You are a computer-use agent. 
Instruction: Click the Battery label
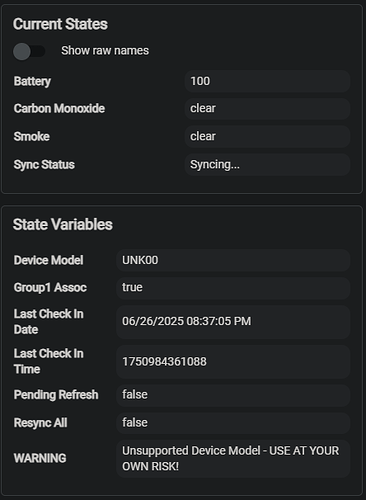click(x=32, y=81)
